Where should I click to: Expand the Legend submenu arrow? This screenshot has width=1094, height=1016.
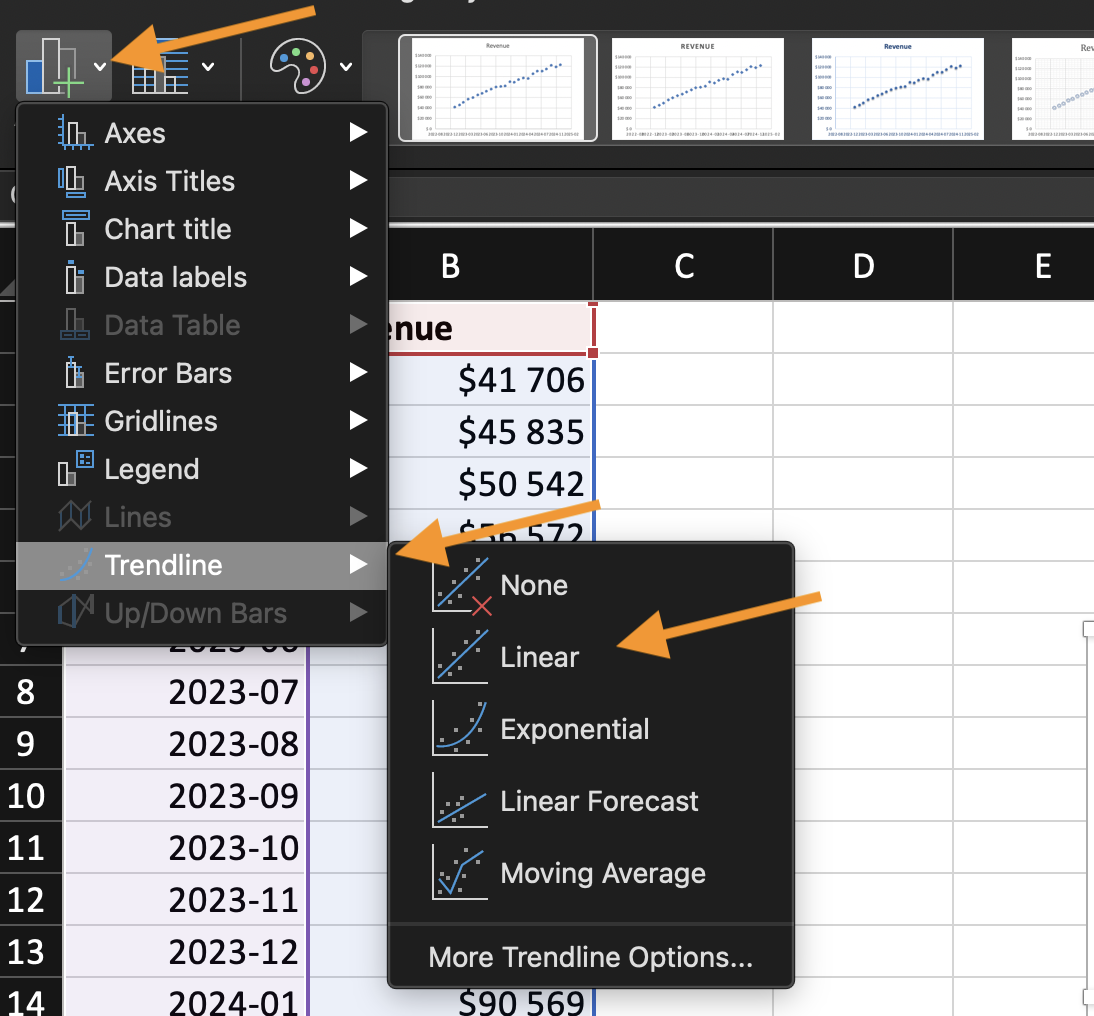point(358,469)
